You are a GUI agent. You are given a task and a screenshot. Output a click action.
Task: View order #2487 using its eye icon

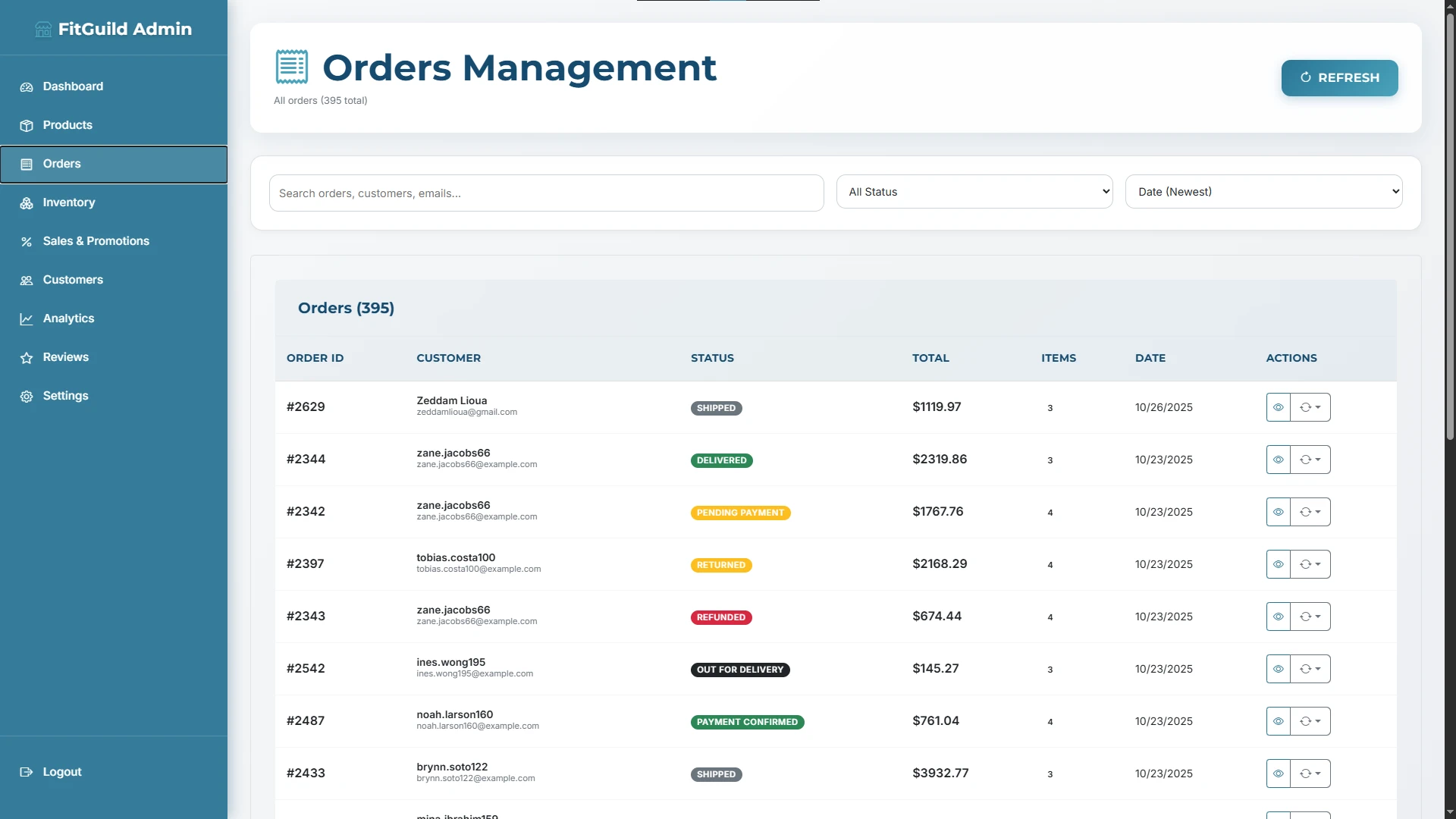(x=1279, y=721)
